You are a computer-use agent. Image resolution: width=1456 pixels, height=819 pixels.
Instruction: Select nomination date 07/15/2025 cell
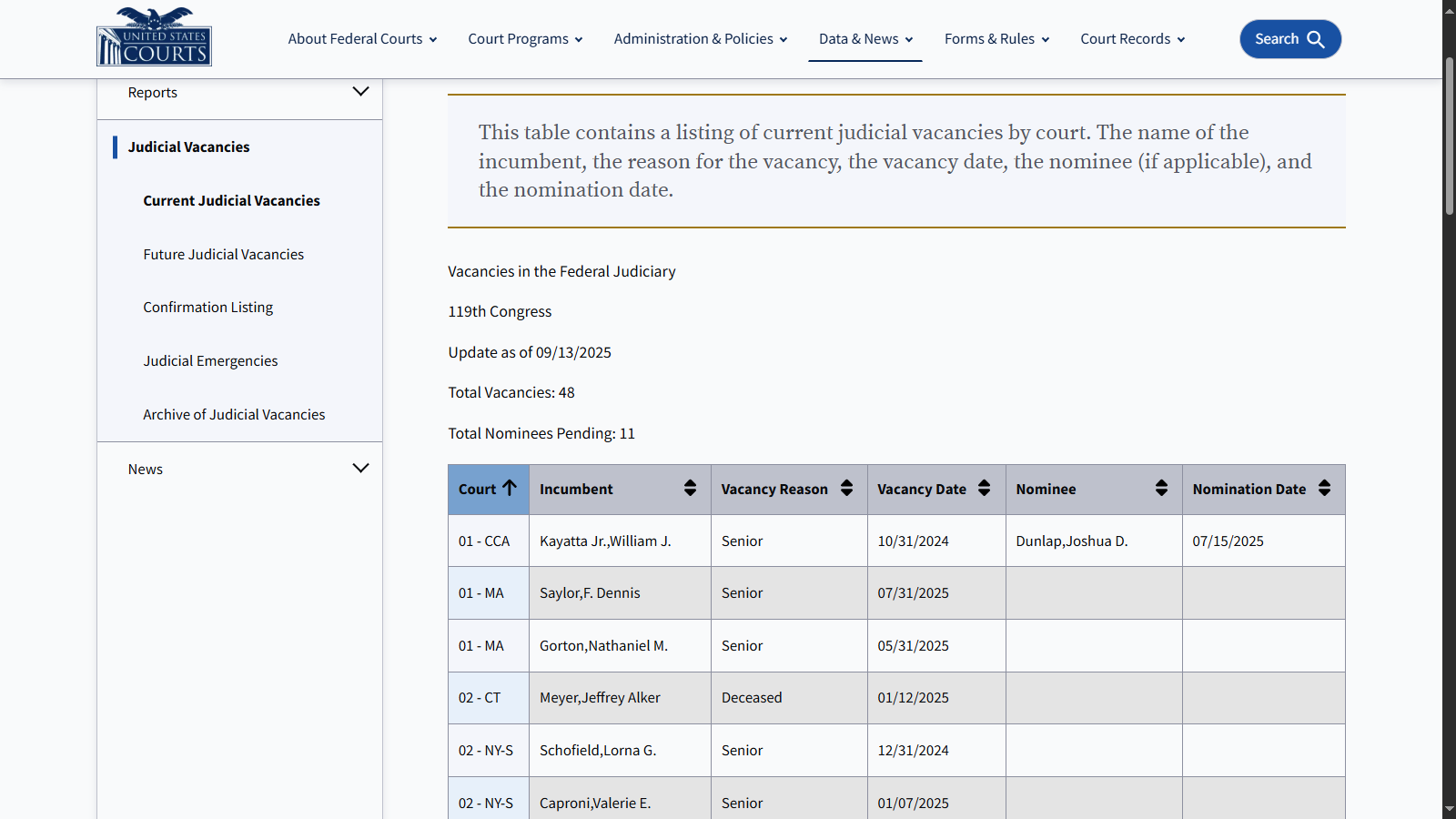coord(1263,541)
